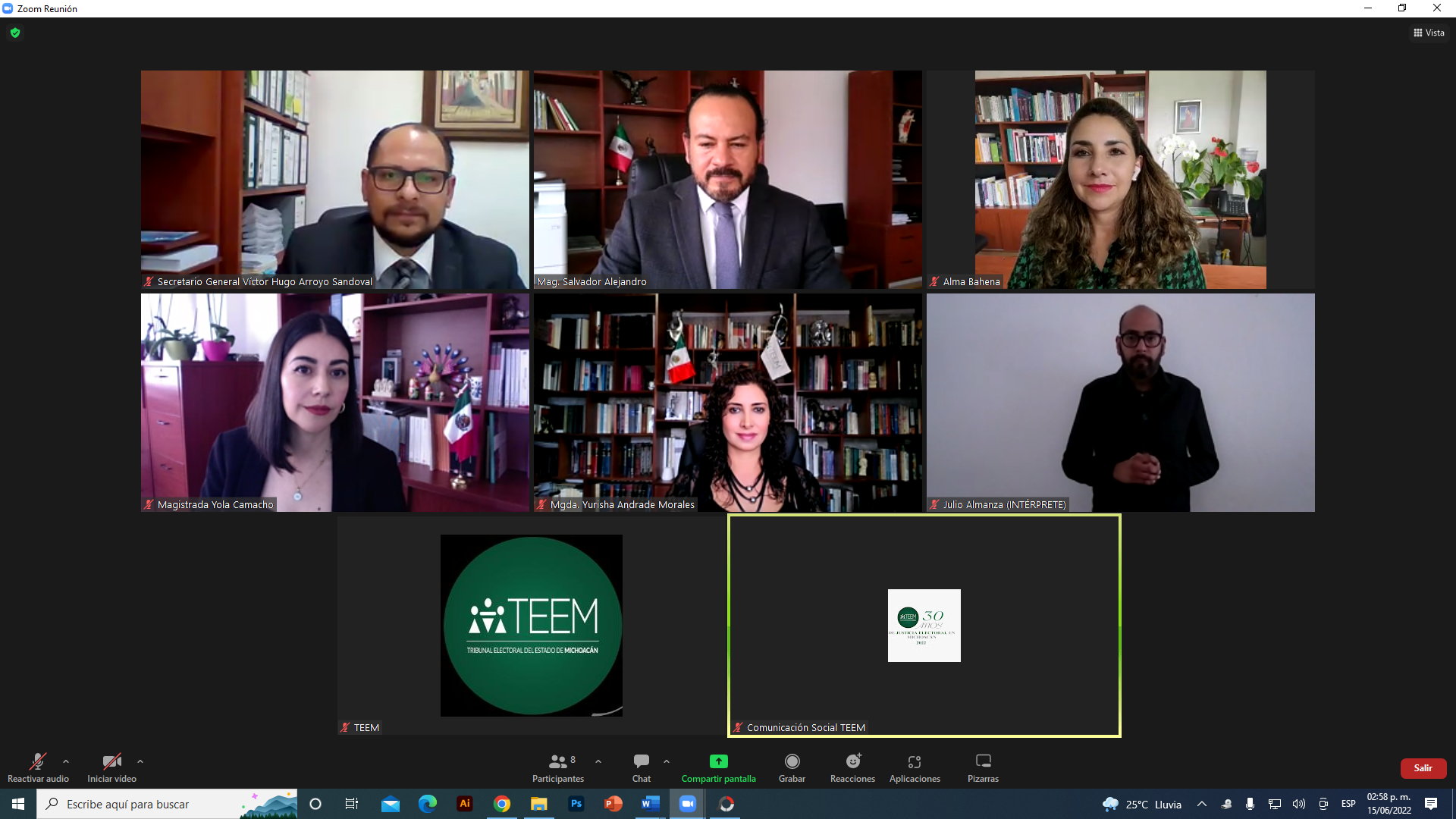Expand the chat options arrow
1456x819 pixels.
click(667, 761)
